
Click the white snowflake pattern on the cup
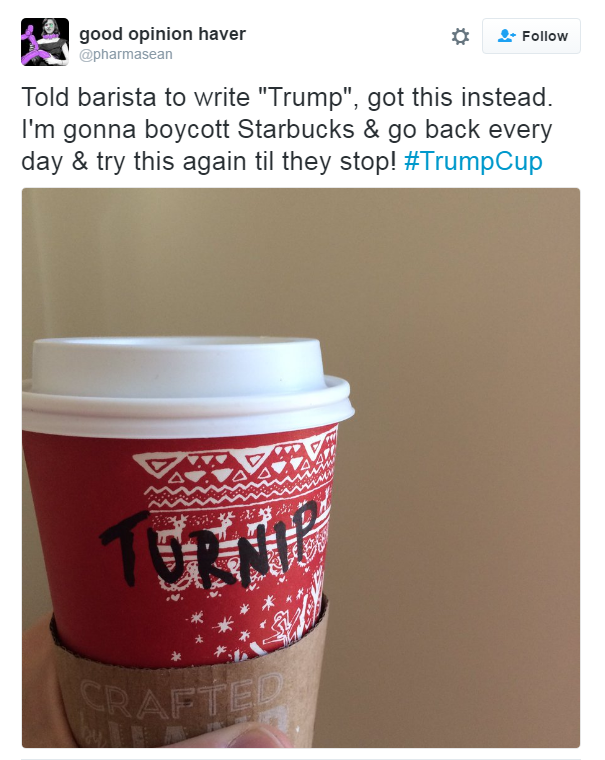pyautogui.click(x=223, y=625)
